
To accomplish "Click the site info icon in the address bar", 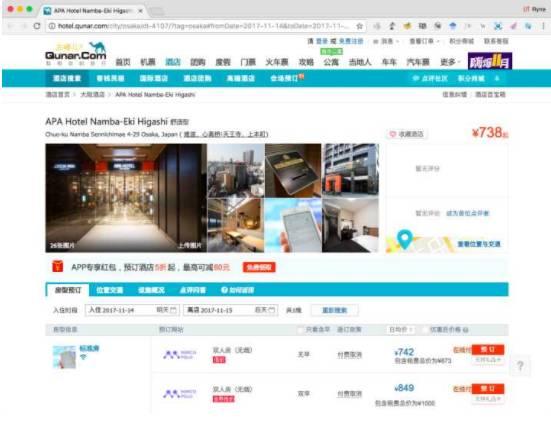I will click(52, 26).
